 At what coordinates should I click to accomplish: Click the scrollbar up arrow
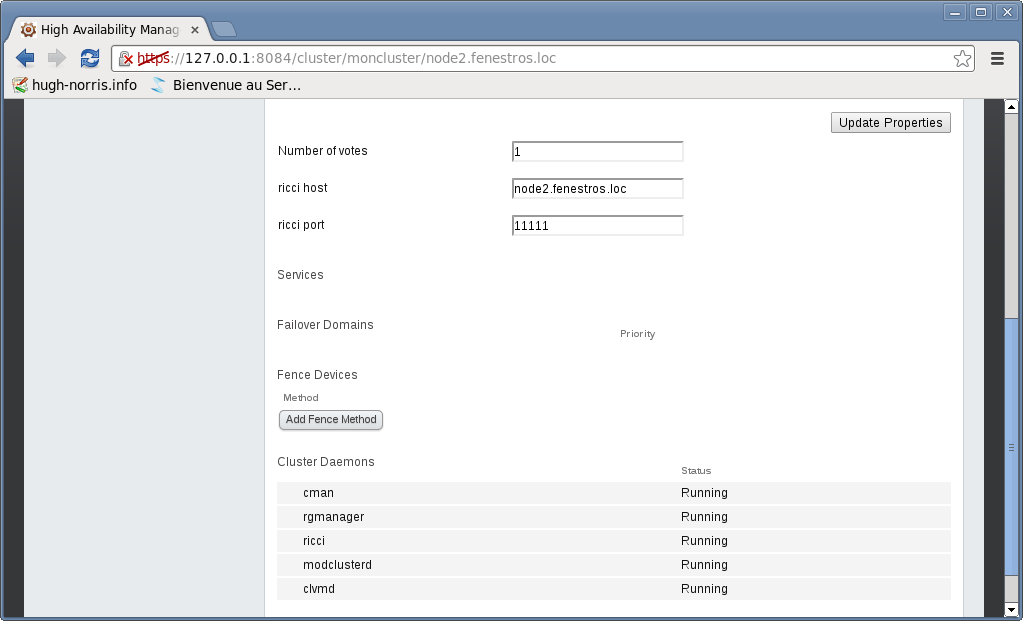click(x=1011, y=107)
